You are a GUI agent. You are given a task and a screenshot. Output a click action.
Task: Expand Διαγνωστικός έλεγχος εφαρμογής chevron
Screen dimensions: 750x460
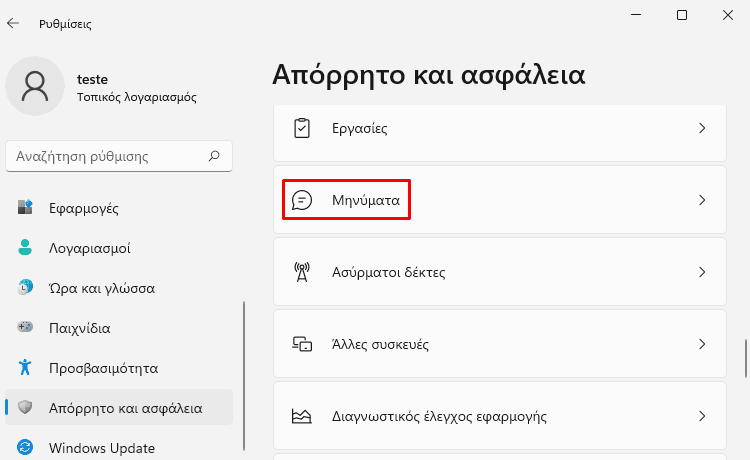pos(702,416)
